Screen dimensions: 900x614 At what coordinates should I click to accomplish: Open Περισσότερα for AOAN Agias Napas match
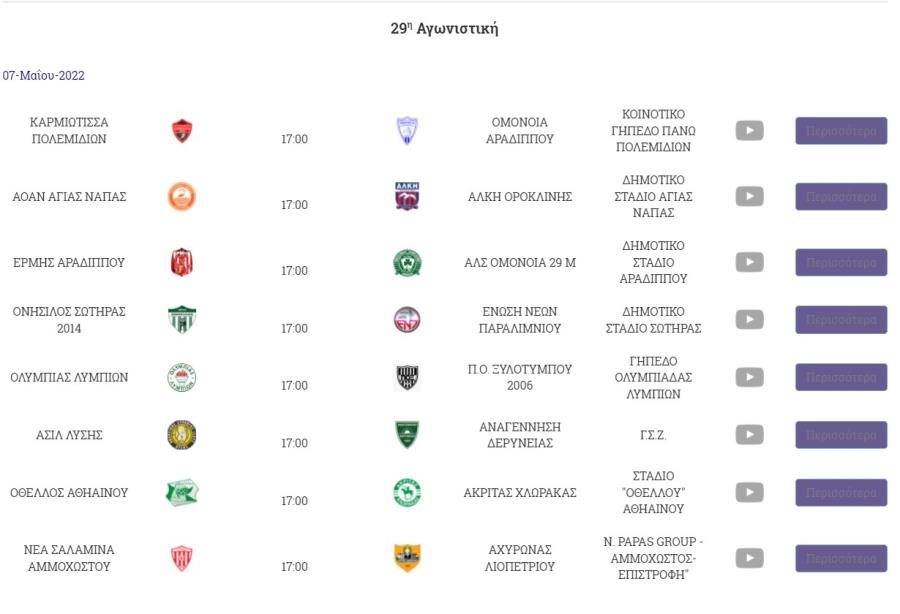[841, 197]
